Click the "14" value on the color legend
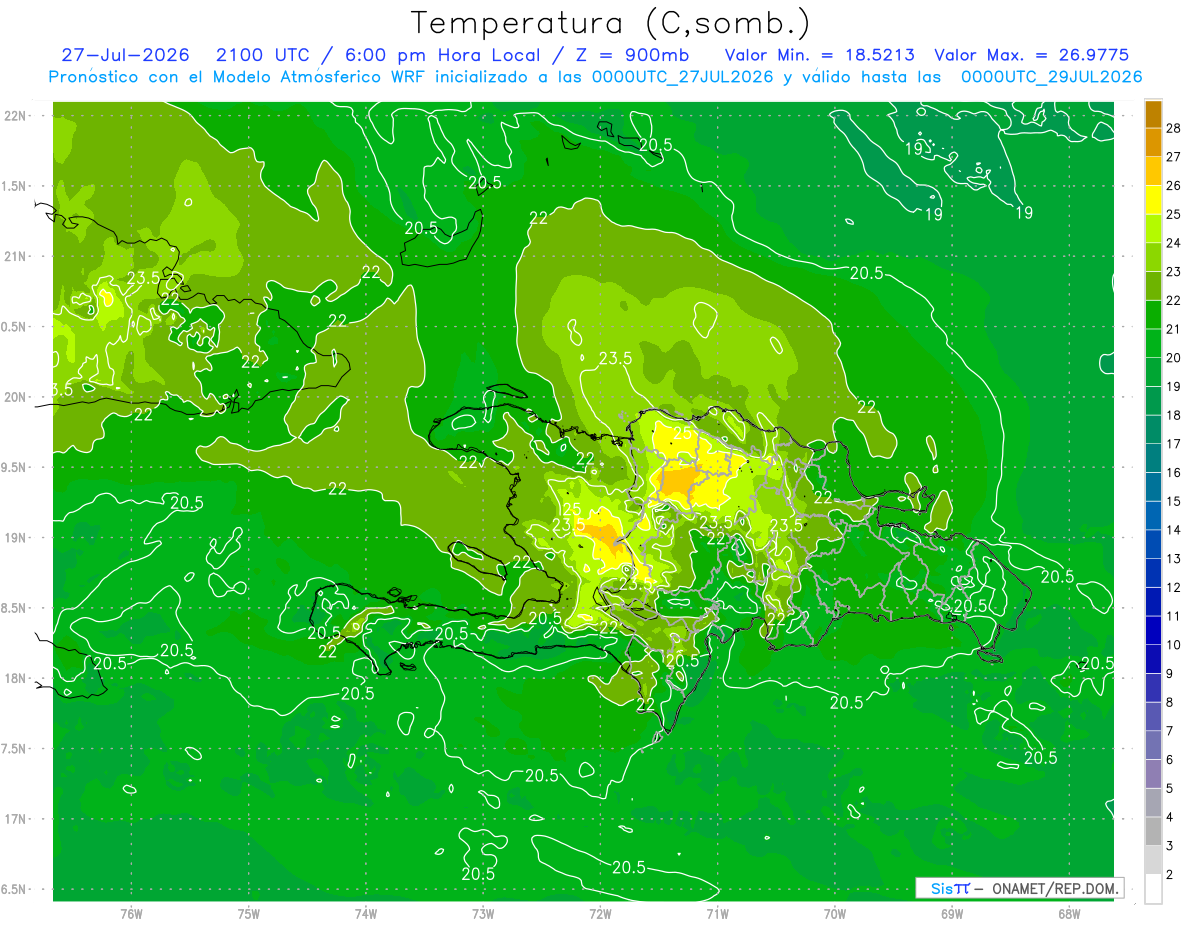The width and height of the screenshot is (1200, 927). pyautogui.click(x=1174, y=530)
